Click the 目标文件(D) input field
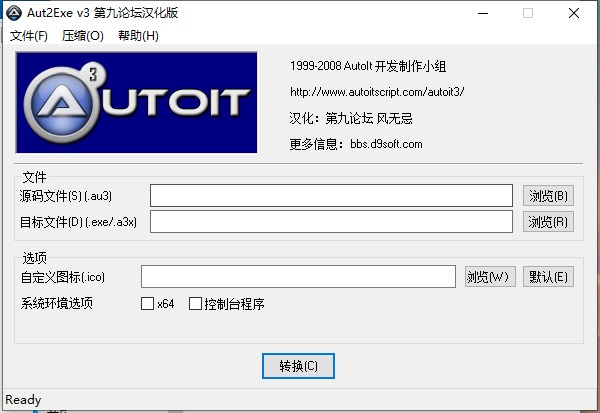The width and height of the screenshot is (600, 413). pyautogui.click(x=331, y=222)
